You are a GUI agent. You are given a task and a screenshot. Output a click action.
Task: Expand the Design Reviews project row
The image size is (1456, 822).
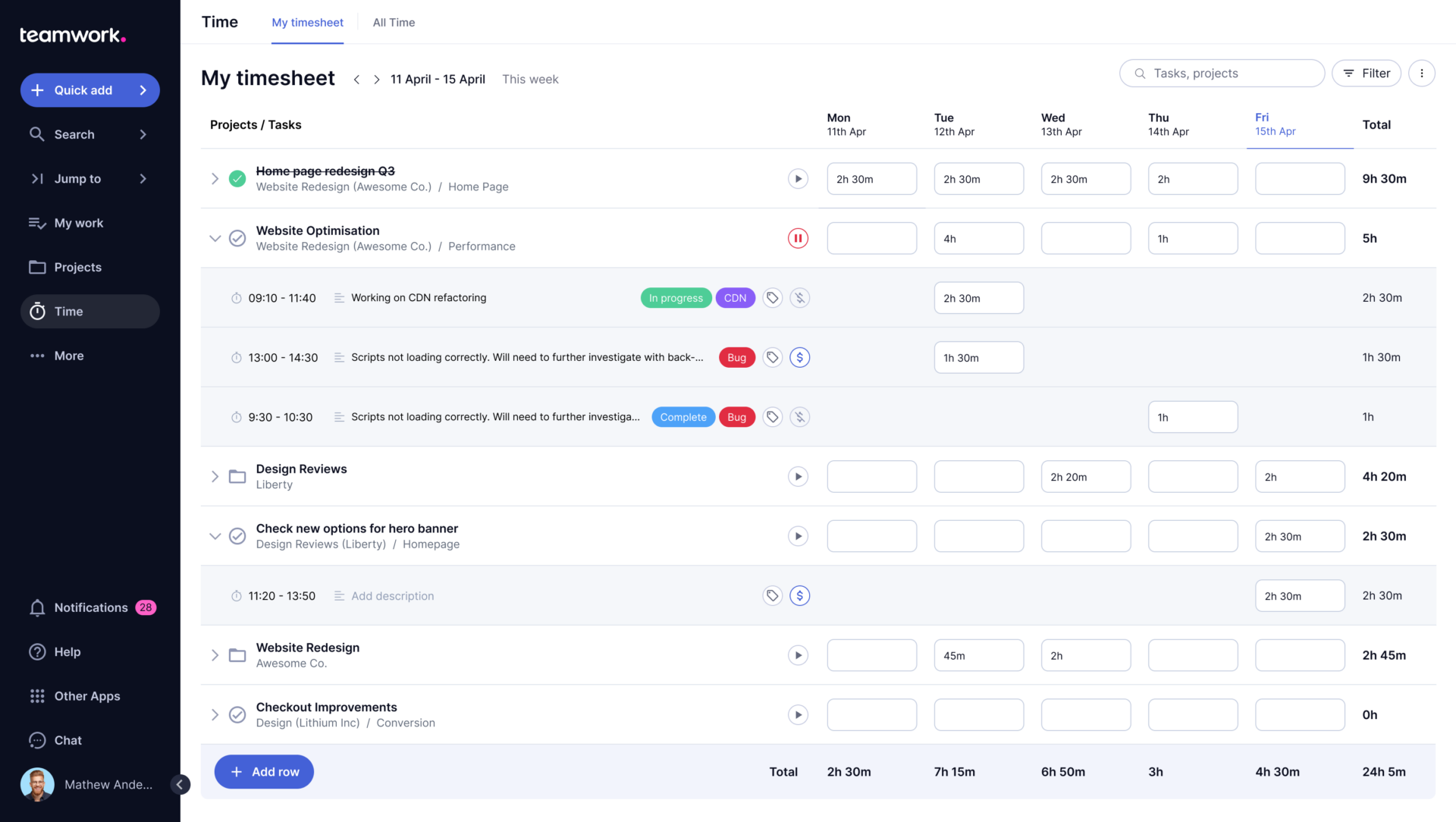(212, 476)
